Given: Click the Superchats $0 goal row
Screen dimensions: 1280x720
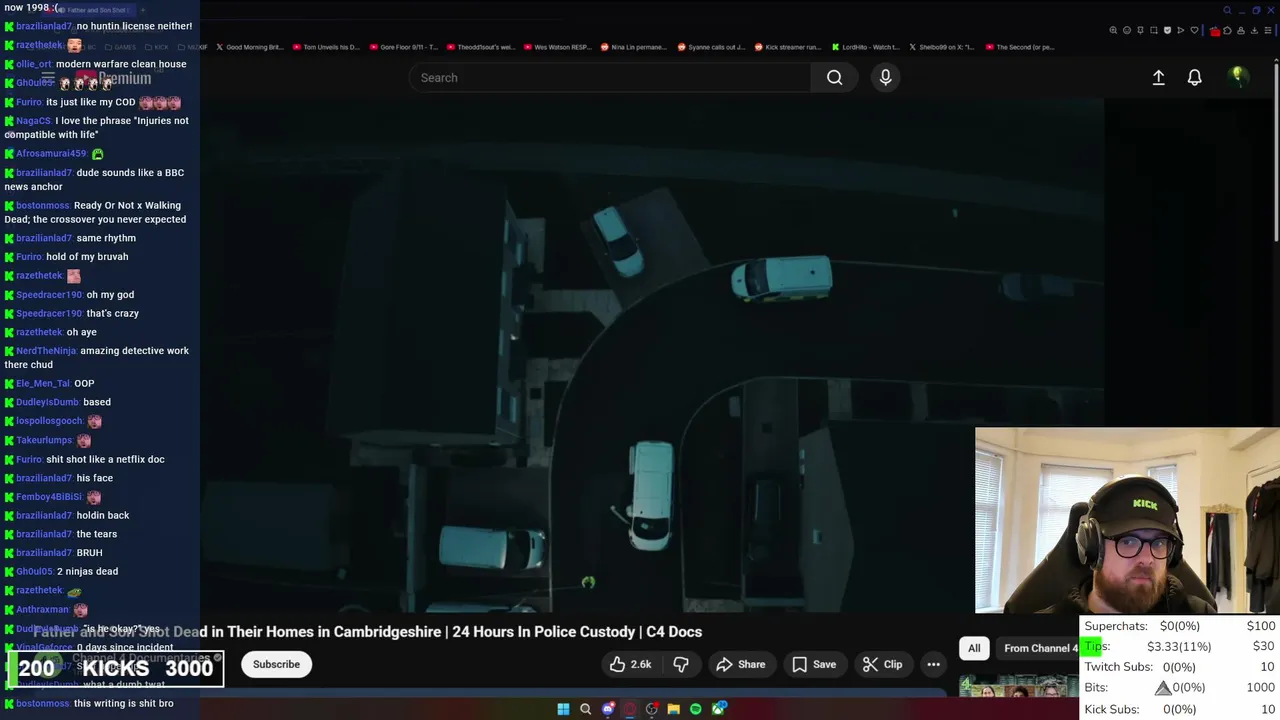Looking at the screenshot, I should coord(1180,626).
